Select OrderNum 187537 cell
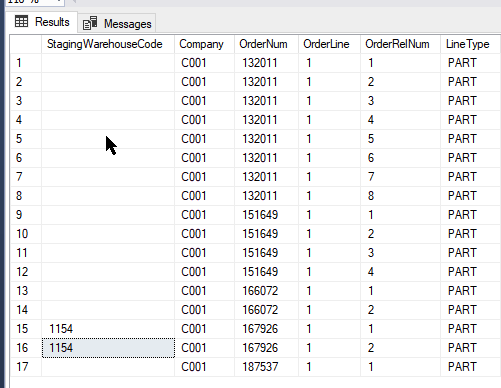This screenshot has height=388, width=501. pyautogui.click(x=266, y=367)
